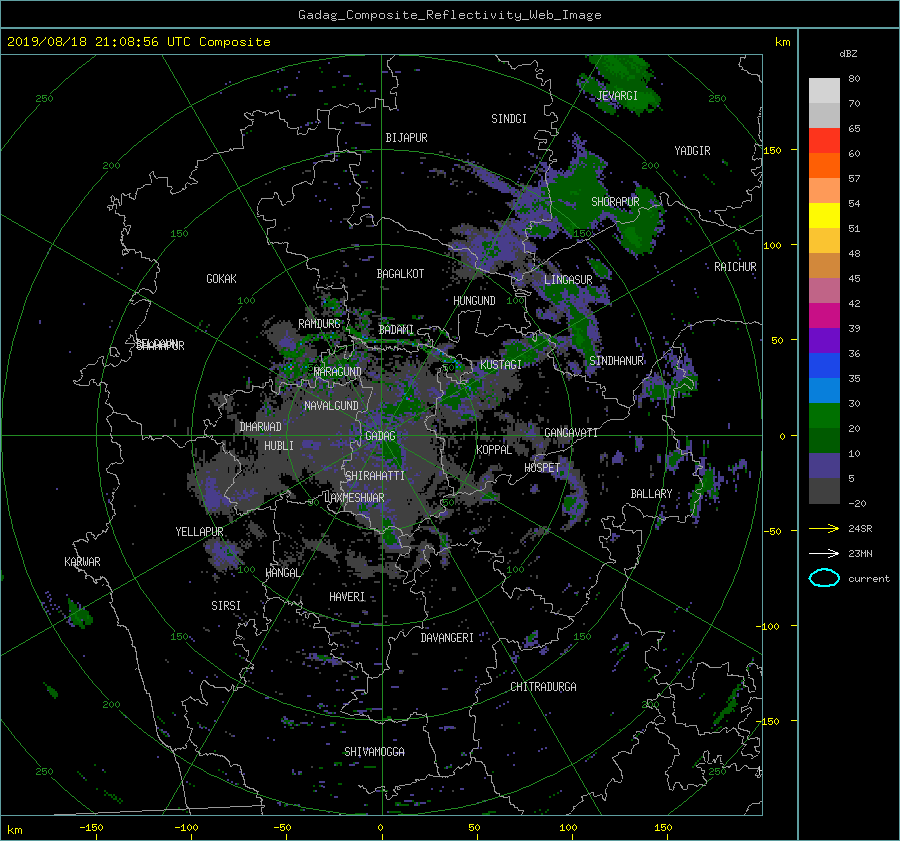This screenshot has height=841, width=900.
Task: Click the BADAMI city label
Action: pos(396,330)
